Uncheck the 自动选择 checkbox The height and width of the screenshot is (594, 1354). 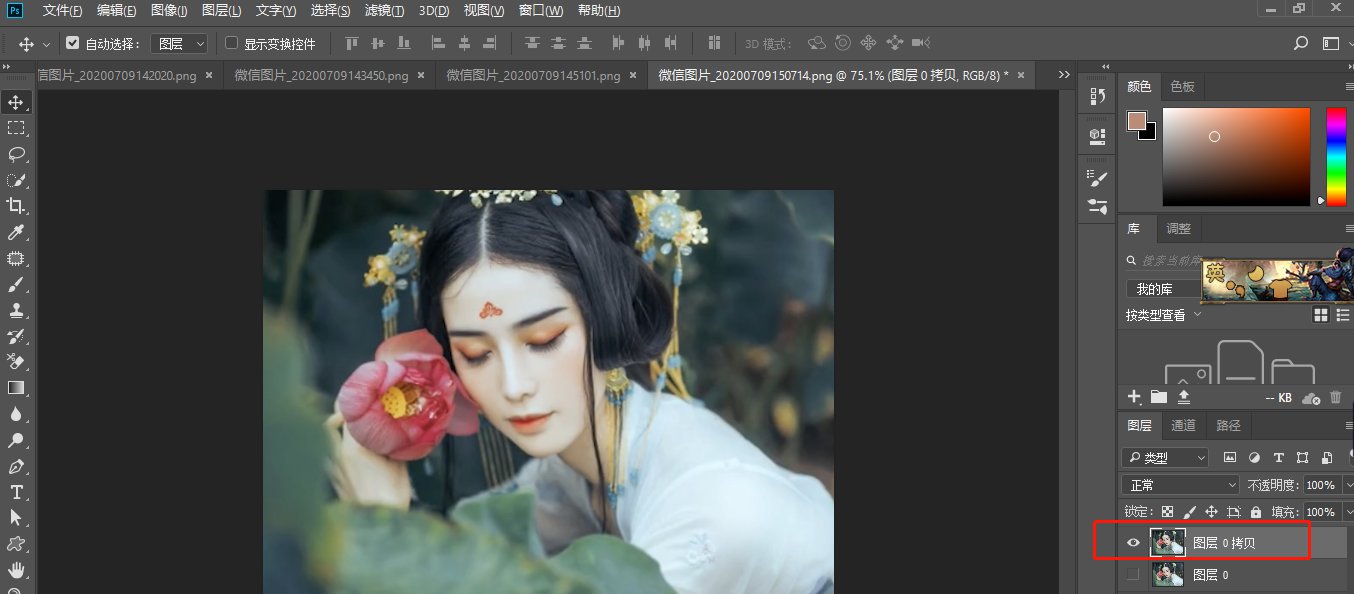pos(72,43)
